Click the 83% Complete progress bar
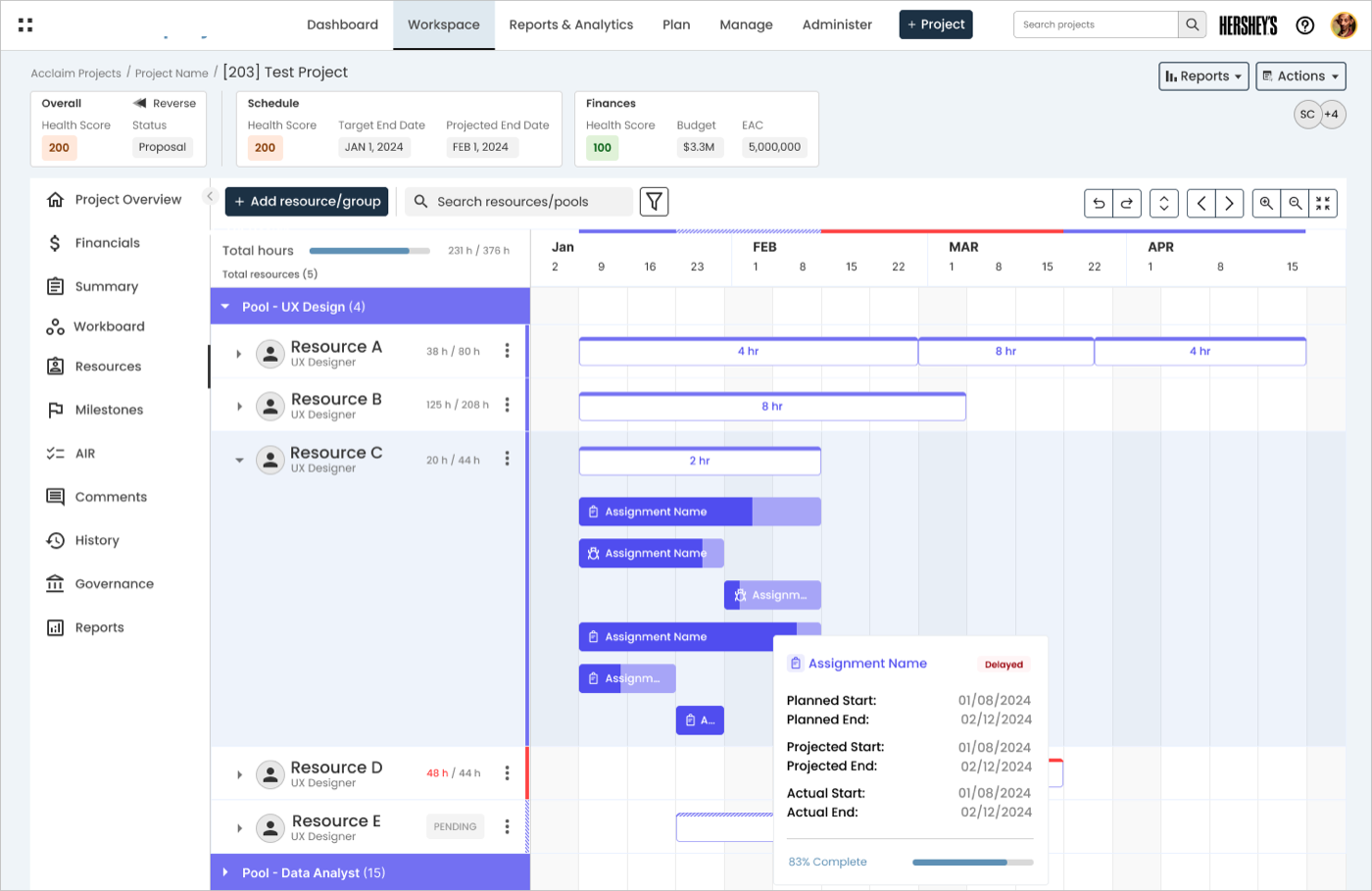Screen dimensions: 1372x891 [x=972, y=863]
